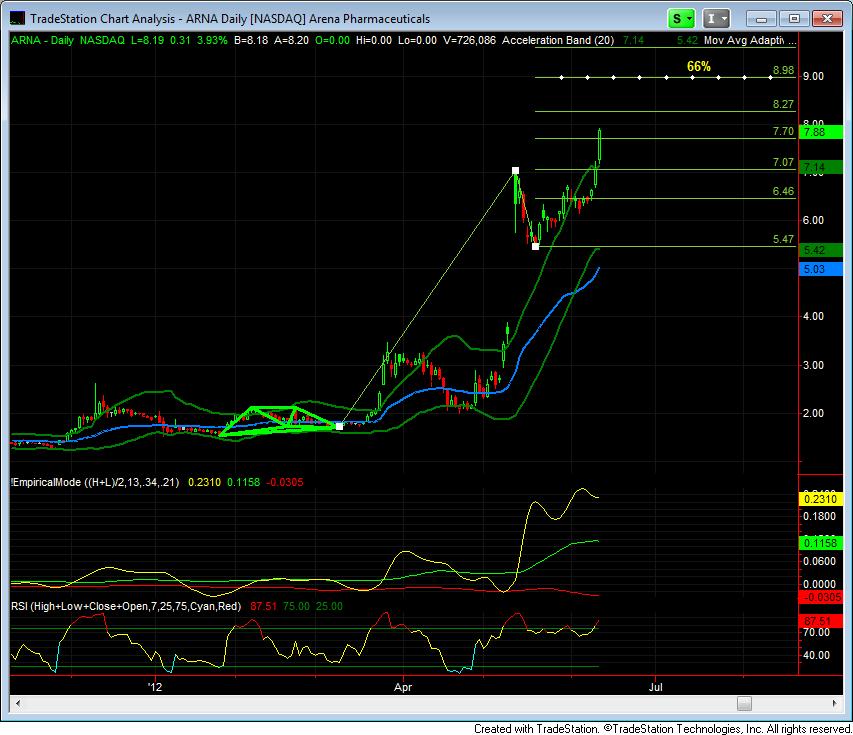Click the green 25.00 RSI oversold value

(x=329, y=606)
